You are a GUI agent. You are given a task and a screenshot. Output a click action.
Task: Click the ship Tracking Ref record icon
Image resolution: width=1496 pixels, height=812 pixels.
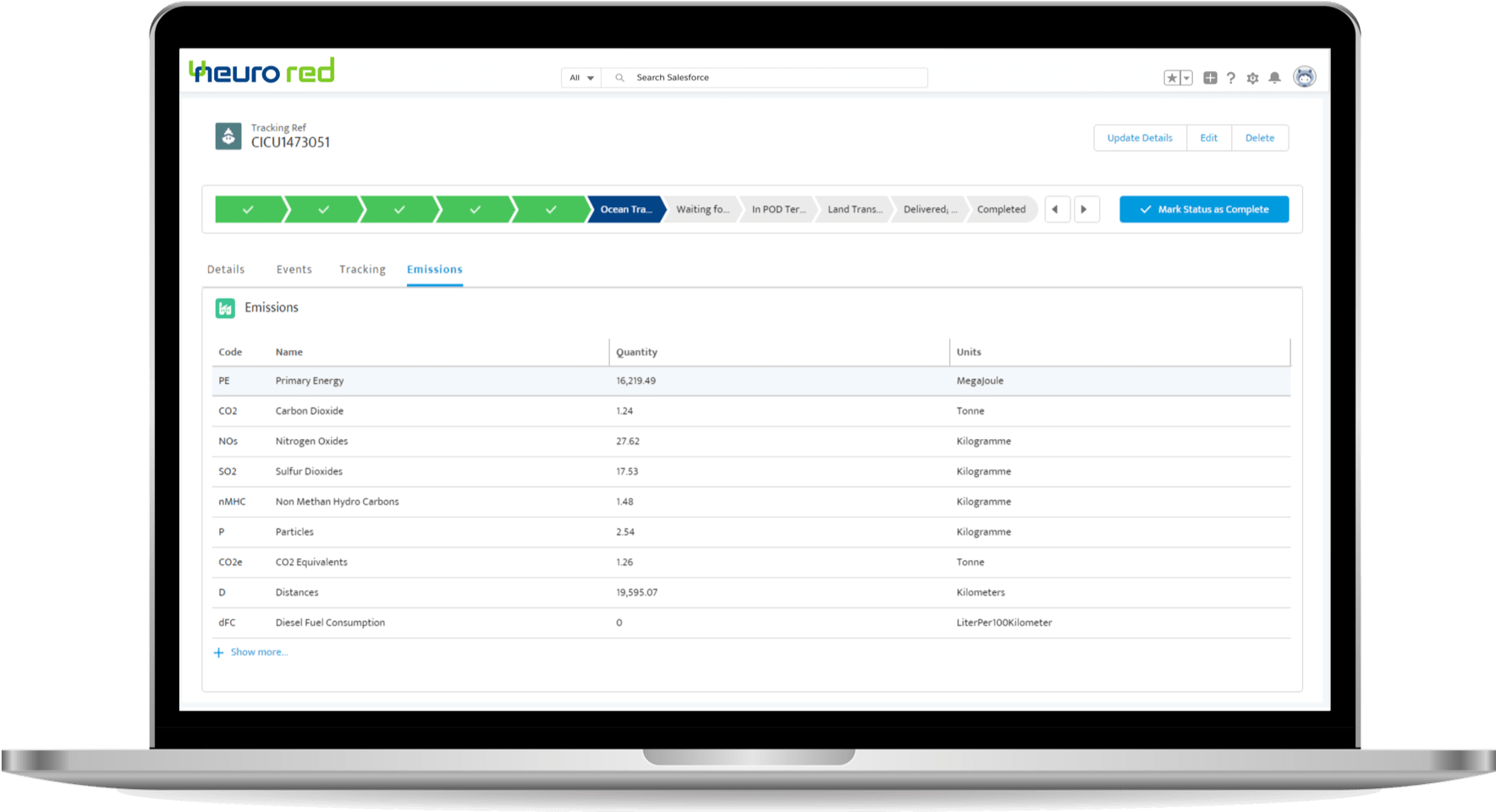(x=228, y=136)
